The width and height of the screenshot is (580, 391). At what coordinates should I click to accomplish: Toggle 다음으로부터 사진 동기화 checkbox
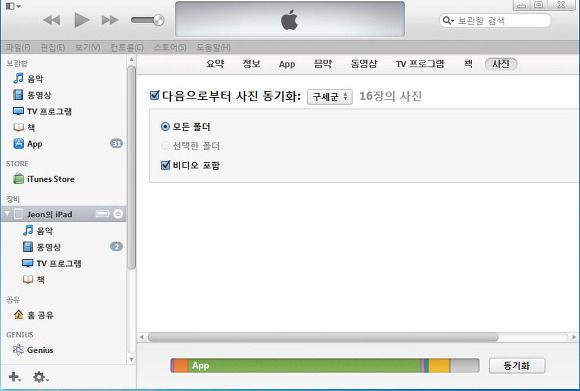[x=154, y=95]
